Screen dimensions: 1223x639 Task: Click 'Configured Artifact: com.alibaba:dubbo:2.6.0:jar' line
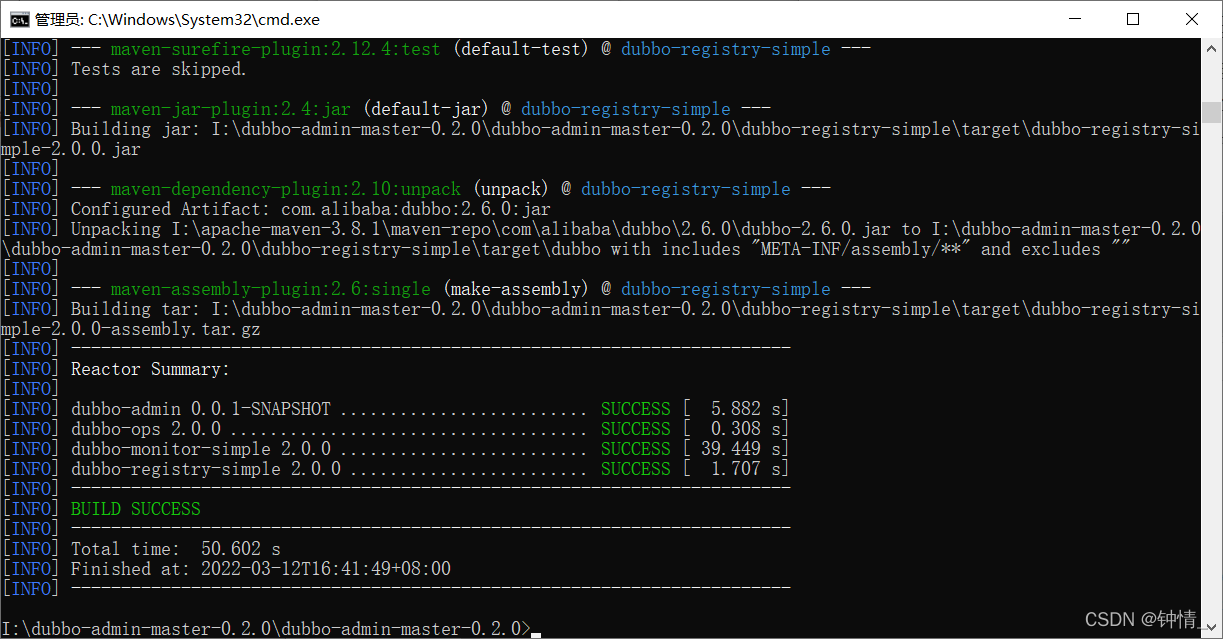[x=310, y=209]
